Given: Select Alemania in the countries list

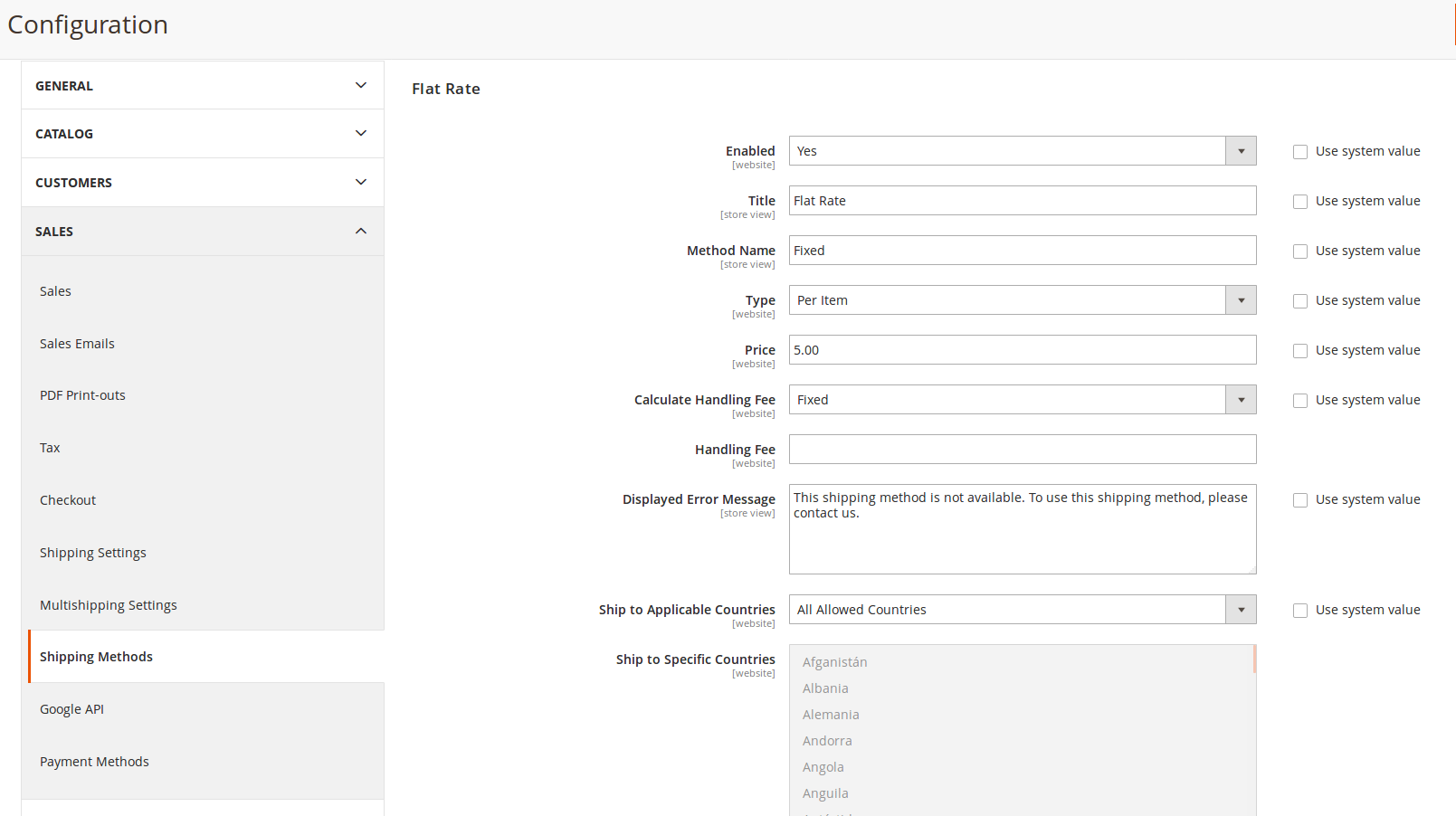Looking at the screenshot, I should (x=831, y=715).
